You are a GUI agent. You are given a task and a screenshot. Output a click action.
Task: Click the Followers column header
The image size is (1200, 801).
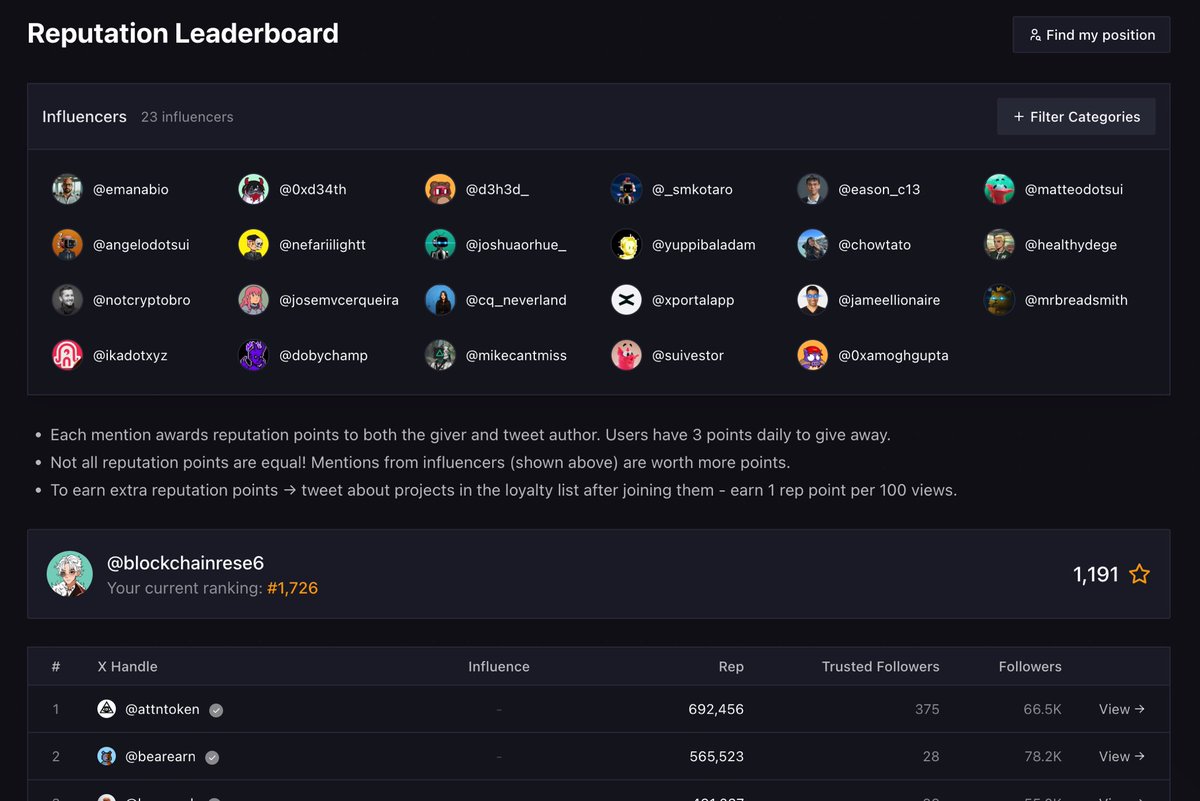[1030, 667]
